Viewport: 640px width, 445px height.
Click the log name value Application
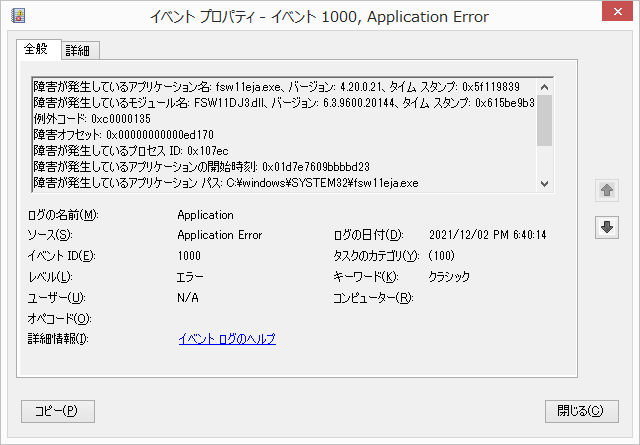click(205, 215)
